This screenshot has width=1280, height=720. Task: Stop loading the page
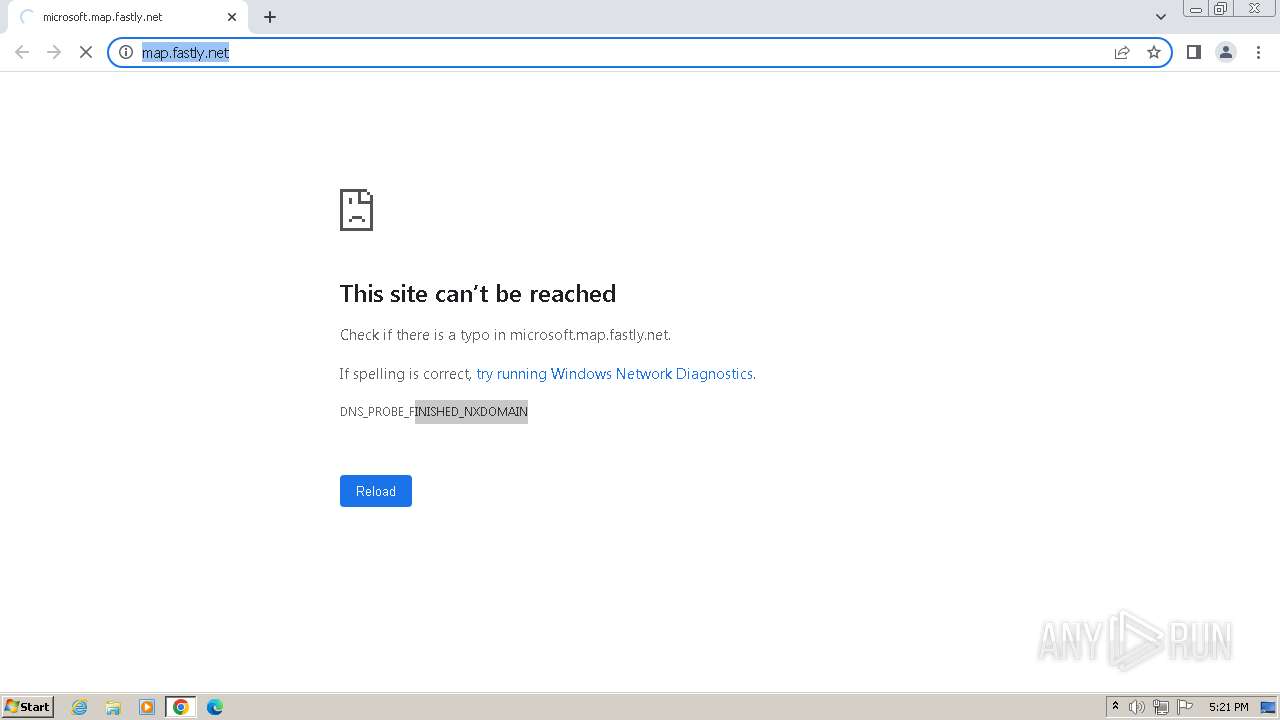(x=86, y=52)
